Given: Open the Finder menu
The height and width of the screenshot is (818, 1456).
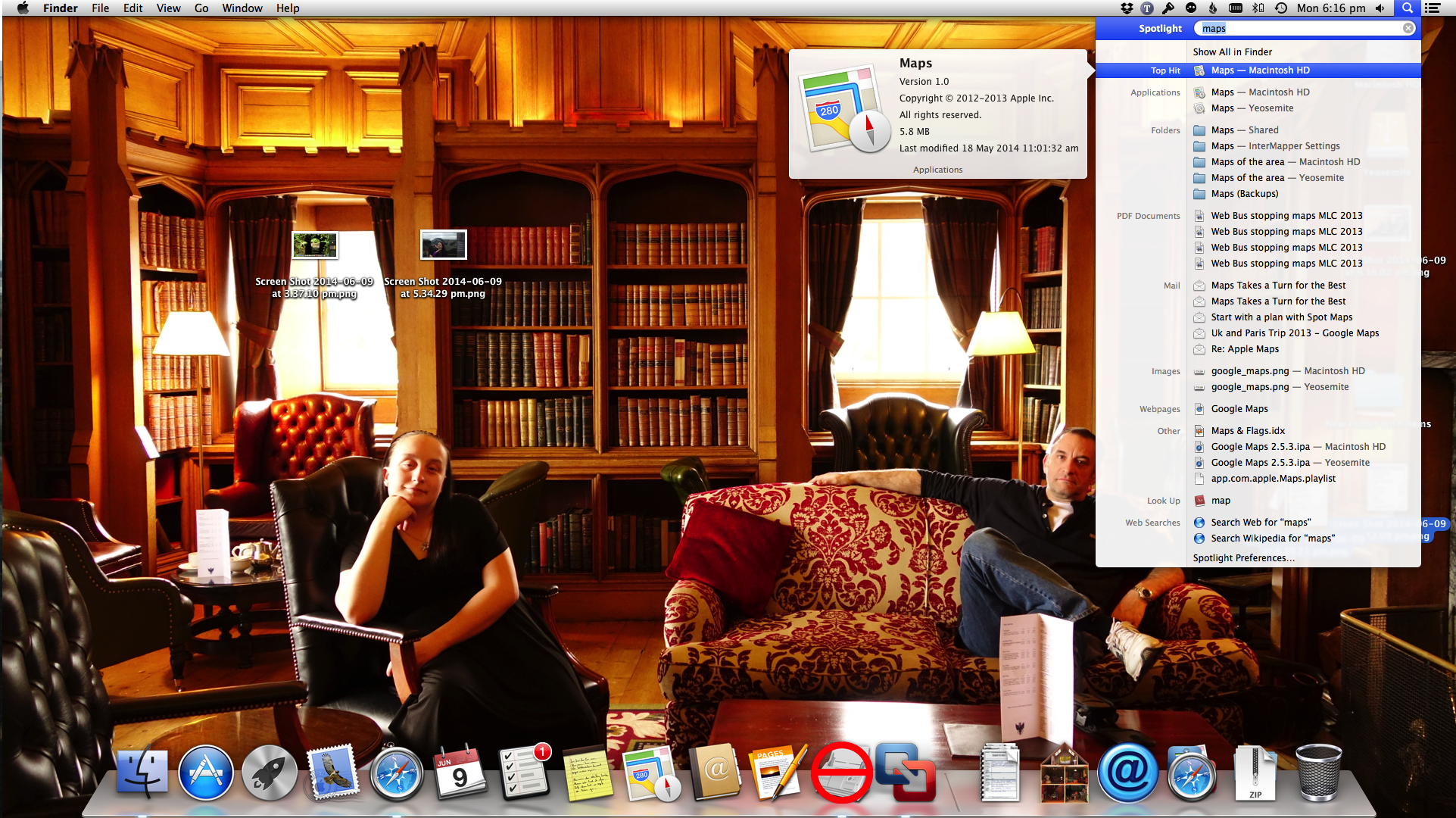Looking at the screenshot, I should click(x=61, y=8).
